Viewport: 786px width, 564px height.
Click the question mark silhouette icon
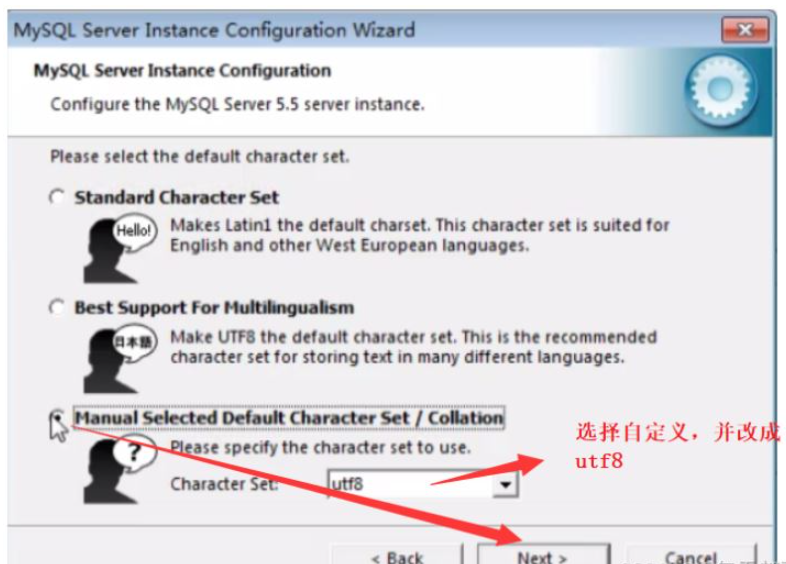pos(120,469)
